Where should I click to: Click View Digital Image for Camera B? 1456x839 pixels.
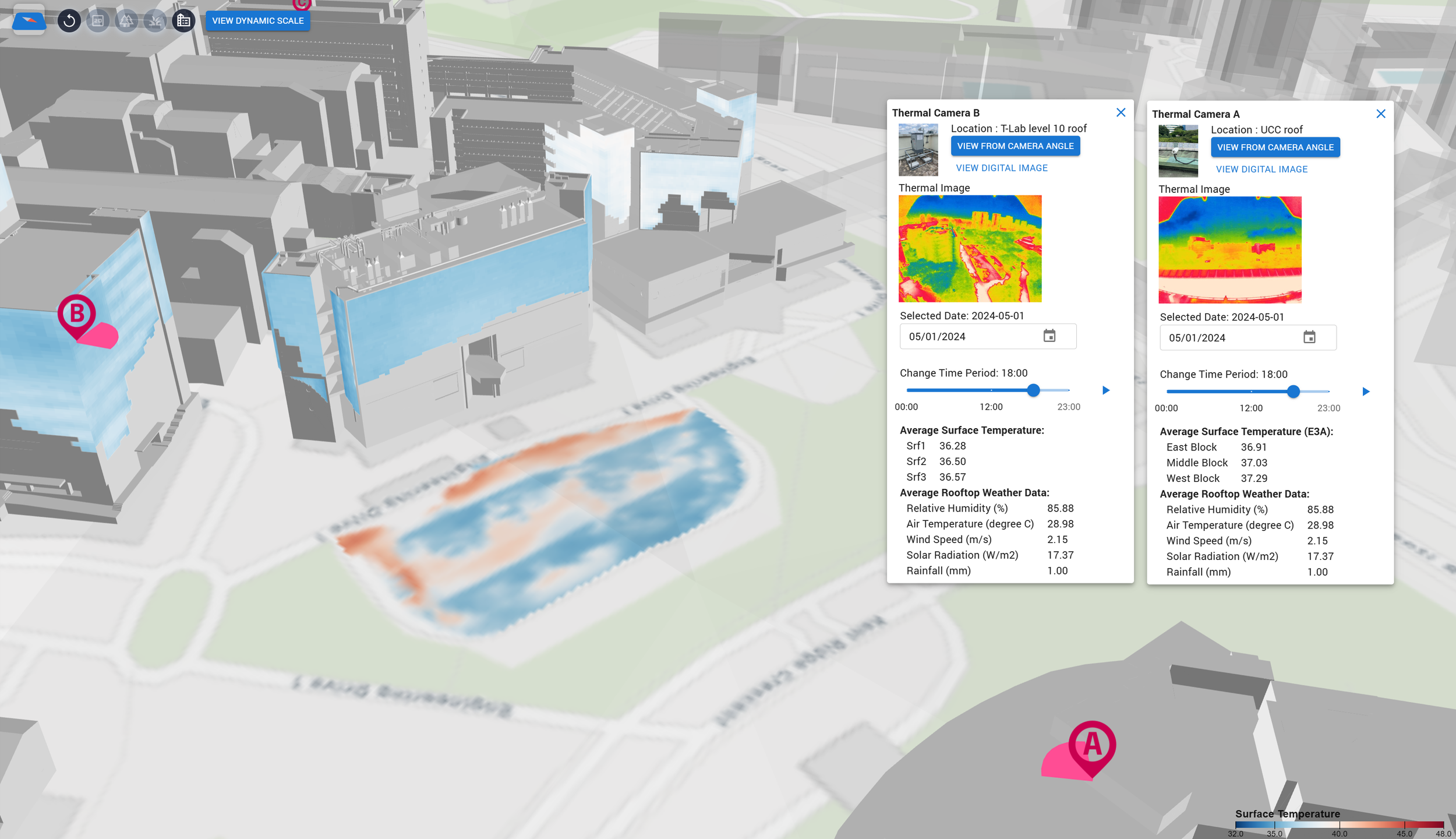pos(1001,168)
